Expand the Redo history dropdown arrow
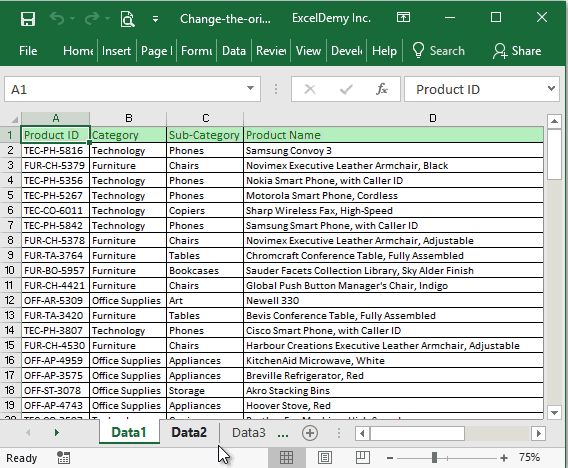Image resolution: width=568 pixels, height=468 pixels. click(107, 18)
